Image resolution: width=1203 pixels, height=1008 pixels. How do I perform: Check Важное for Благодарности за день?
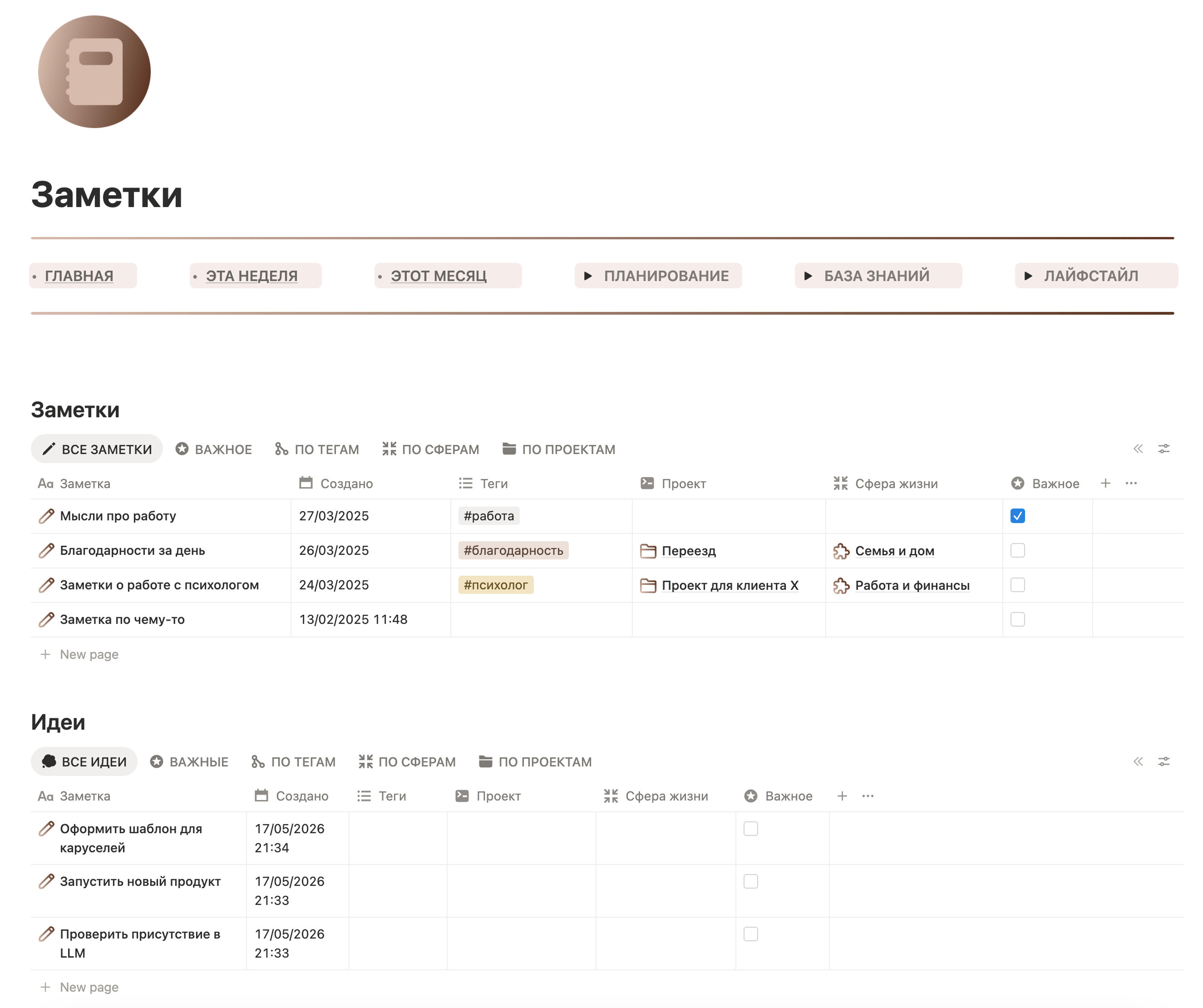(1017, 550)
